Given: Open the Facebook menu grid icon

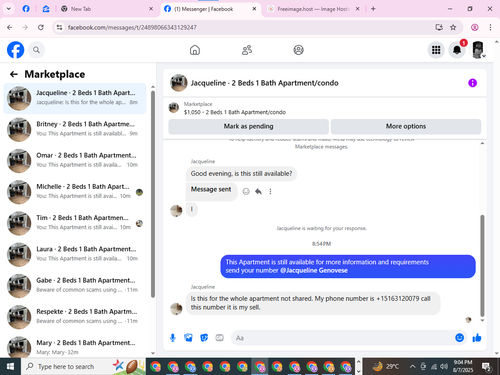Looking at the screenshot, I should pyautogui.click(x=436, y=50).
